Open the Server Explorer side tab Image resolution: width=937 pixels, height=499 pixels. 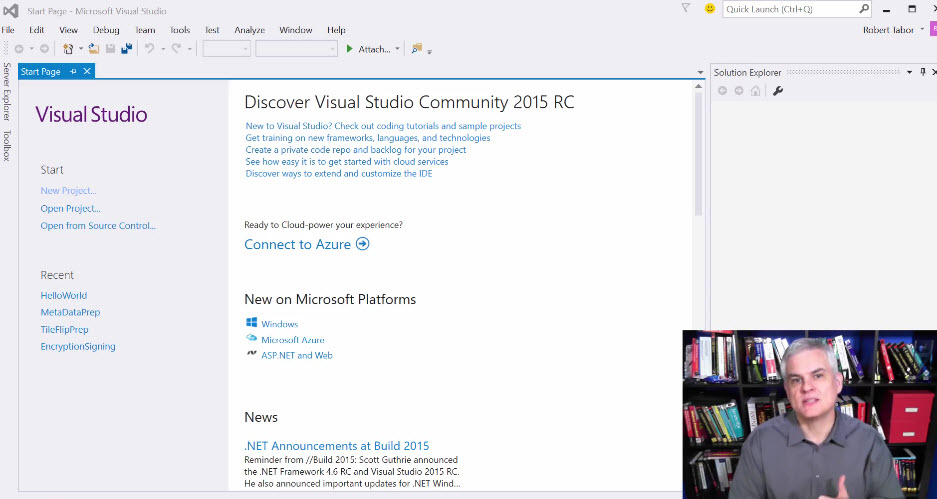pyautogui.click(x=7, y=91)
